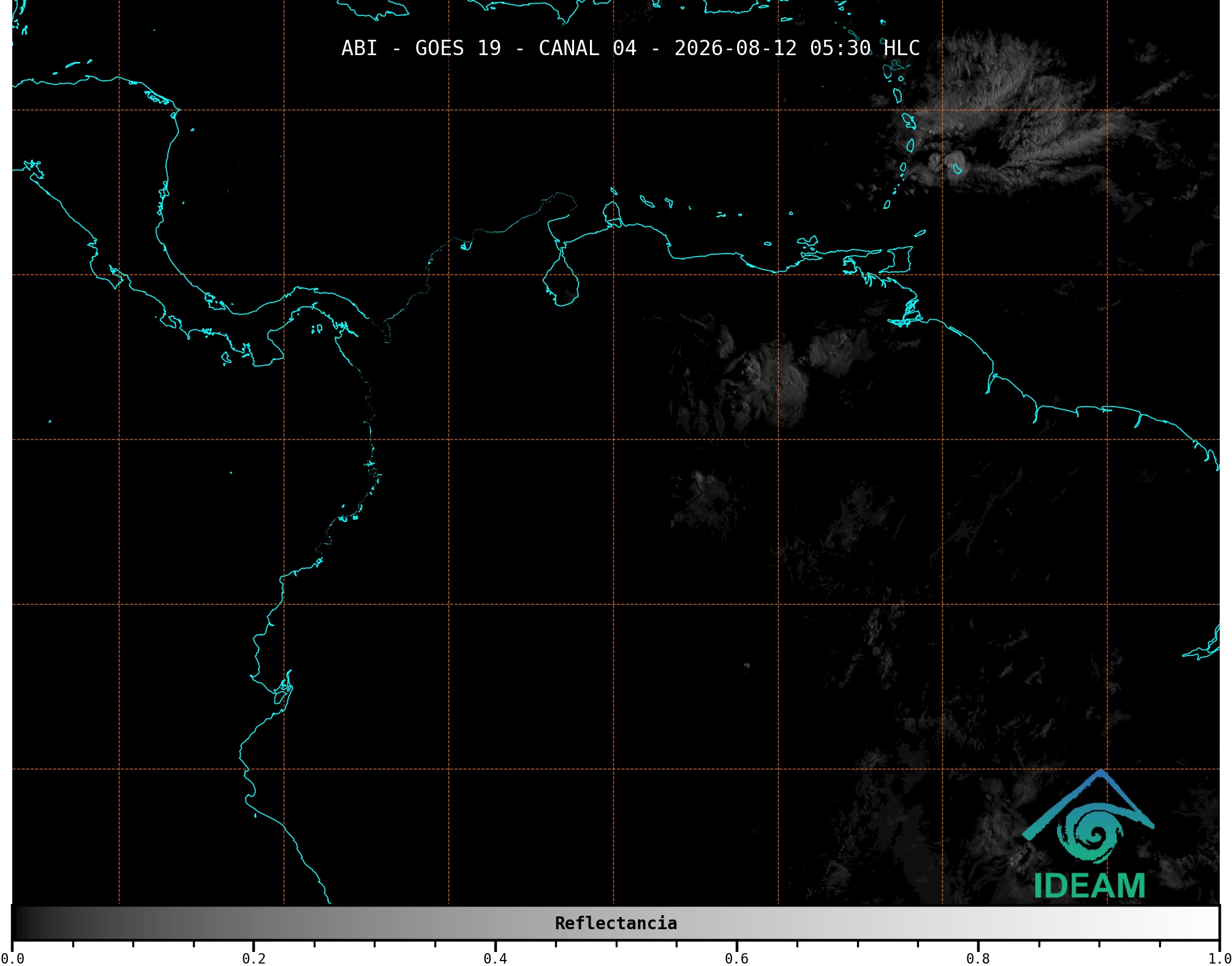
Task: Click the 0.8 colorbar tick label
Action: coord(978,959)
